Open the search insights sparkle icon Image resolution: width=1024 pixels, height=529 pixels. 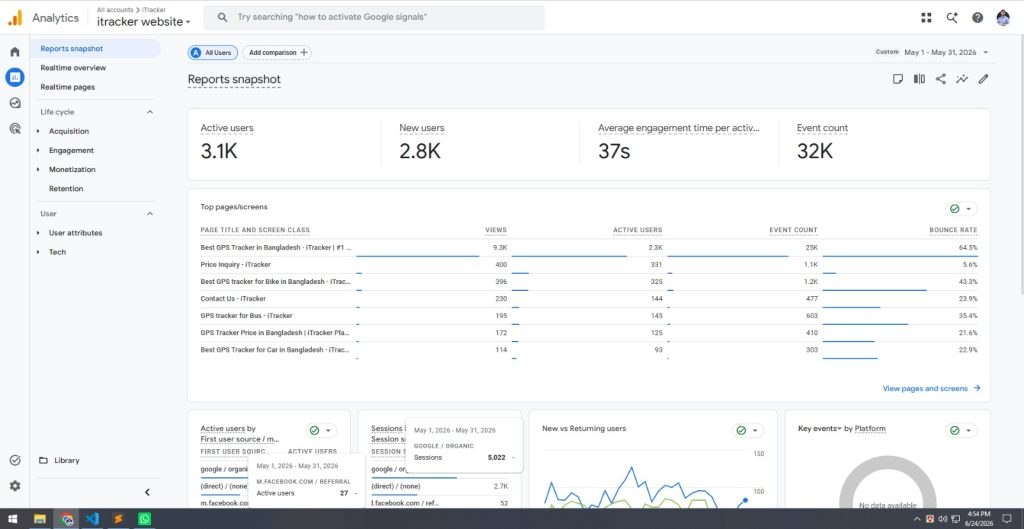pos(952,18)
